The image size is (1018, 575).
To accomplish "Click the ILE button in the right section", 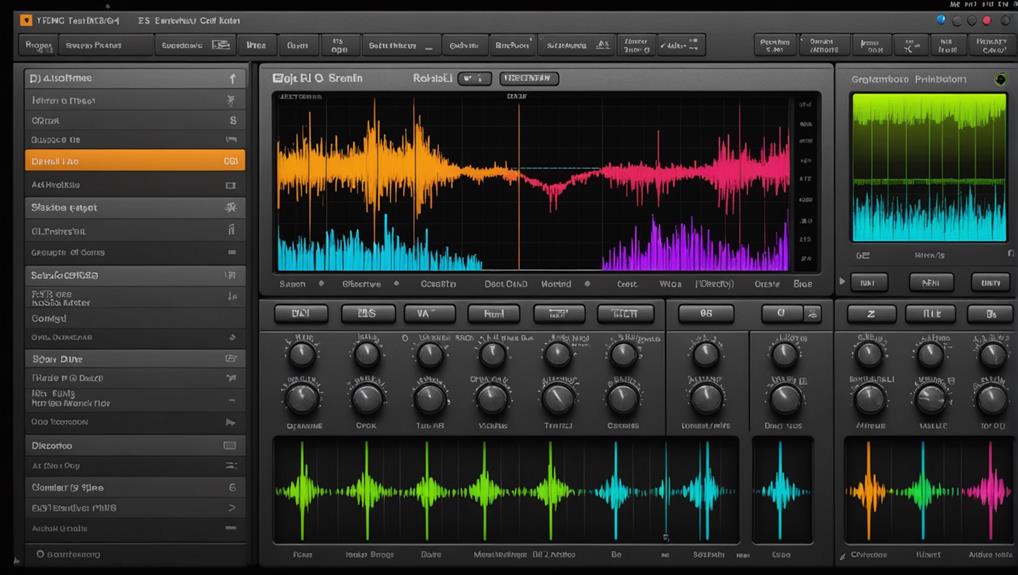I will point(931,314).
